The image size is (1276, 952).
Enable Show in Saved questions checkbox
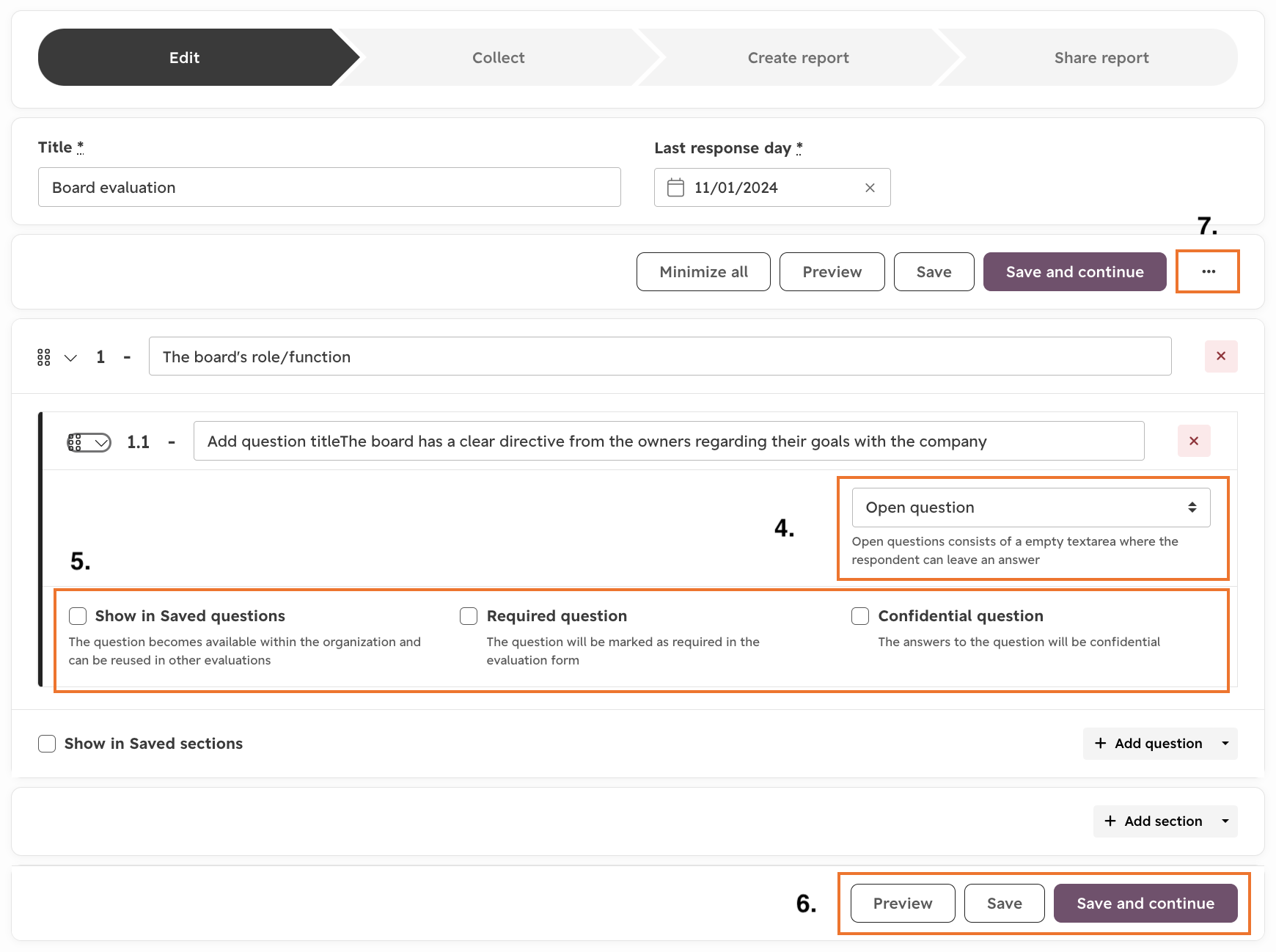click(78, 616)
